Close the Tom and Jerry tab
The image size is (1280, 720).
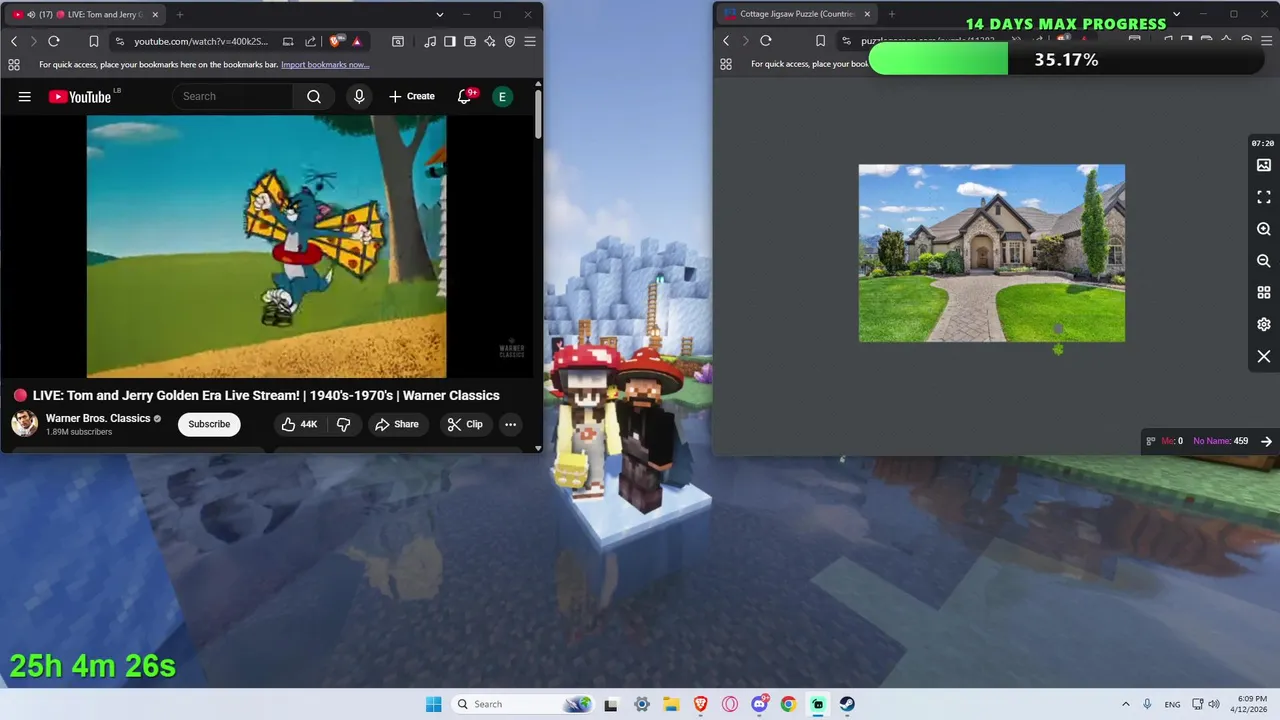point(155,15)
